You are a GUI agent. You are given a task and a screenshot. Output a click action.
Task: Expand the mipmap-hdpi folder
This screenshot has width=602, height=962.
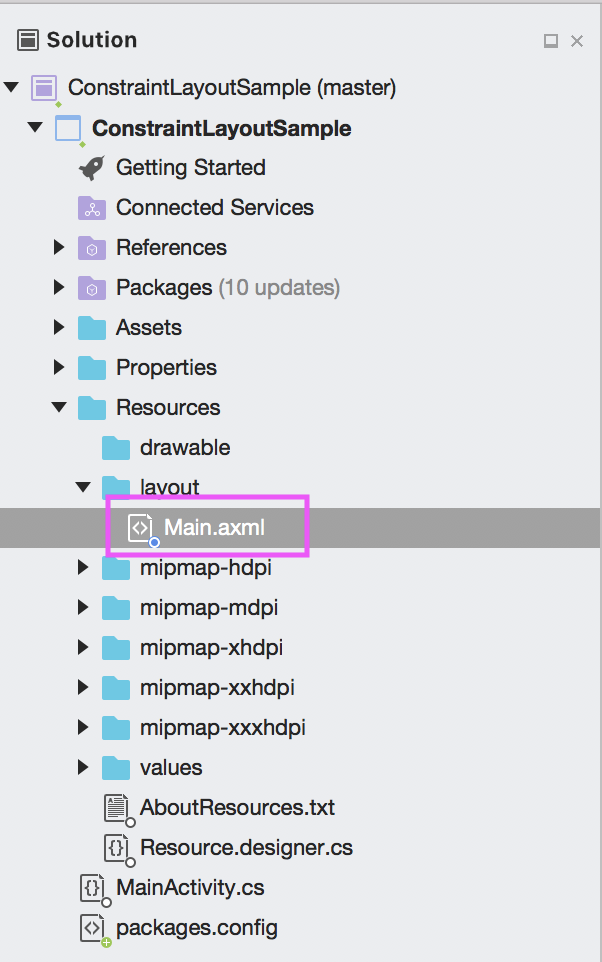pos(84,568)
